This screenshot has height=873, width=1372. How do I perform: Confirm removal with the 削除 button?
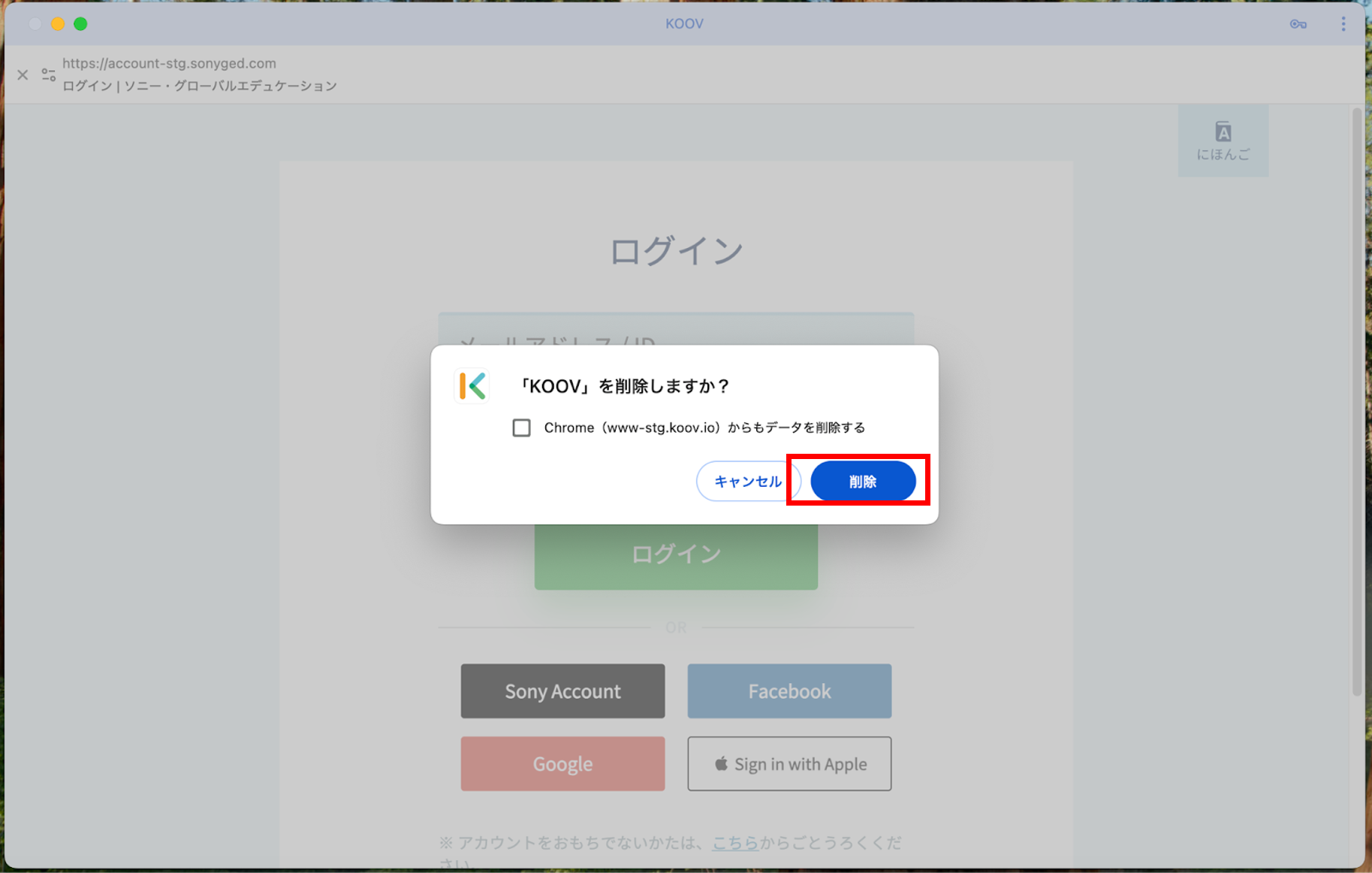click(x=863, y=481)
